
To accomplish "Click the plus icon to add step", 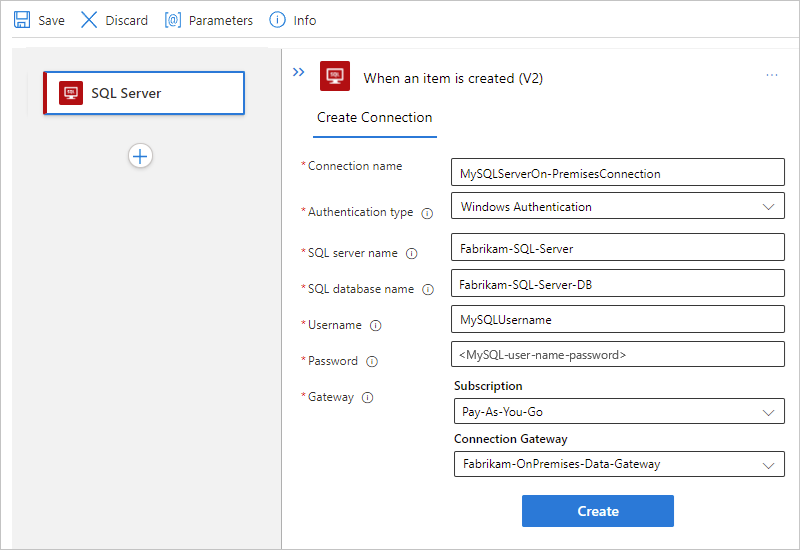I will 140,156.
